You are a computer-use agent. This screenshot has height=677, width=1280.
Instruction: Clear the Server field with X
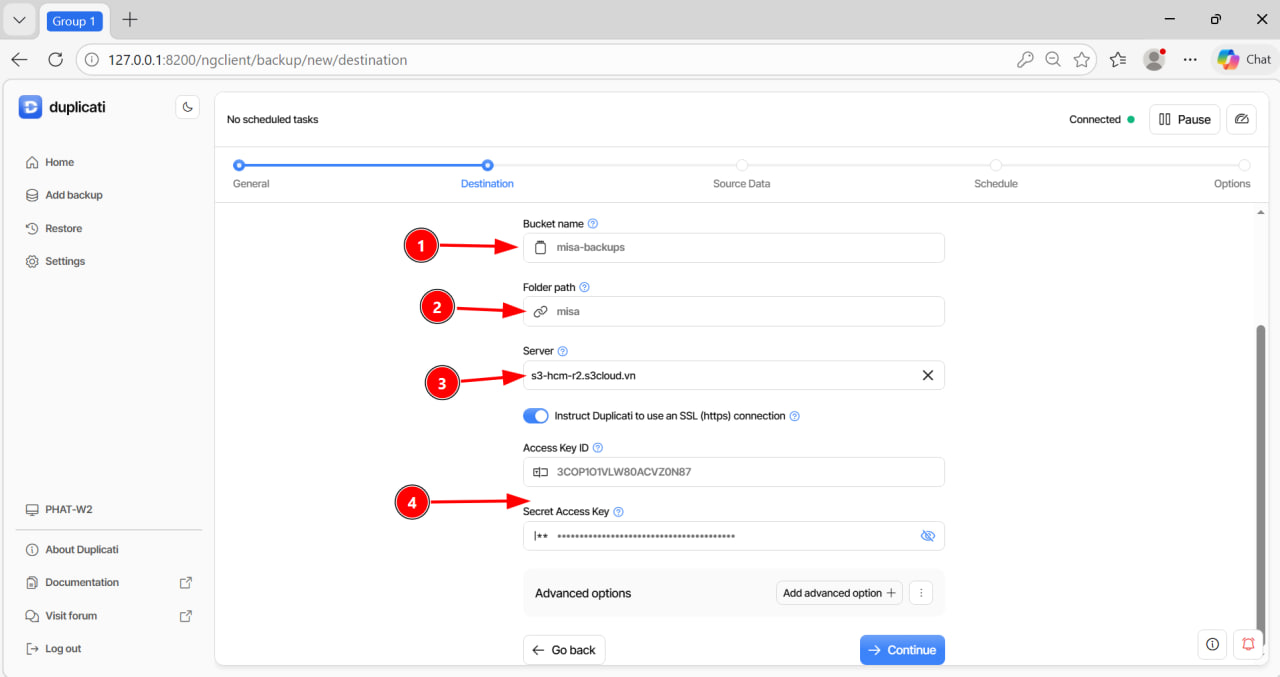coord(927,375)
